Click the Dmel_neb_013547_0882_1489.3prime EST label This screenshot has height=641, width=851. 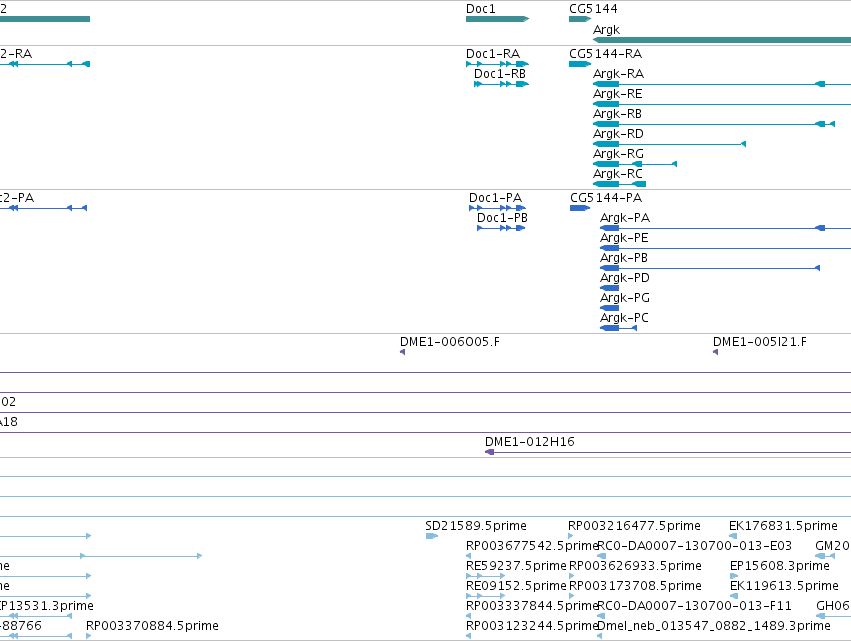(713, 626)
